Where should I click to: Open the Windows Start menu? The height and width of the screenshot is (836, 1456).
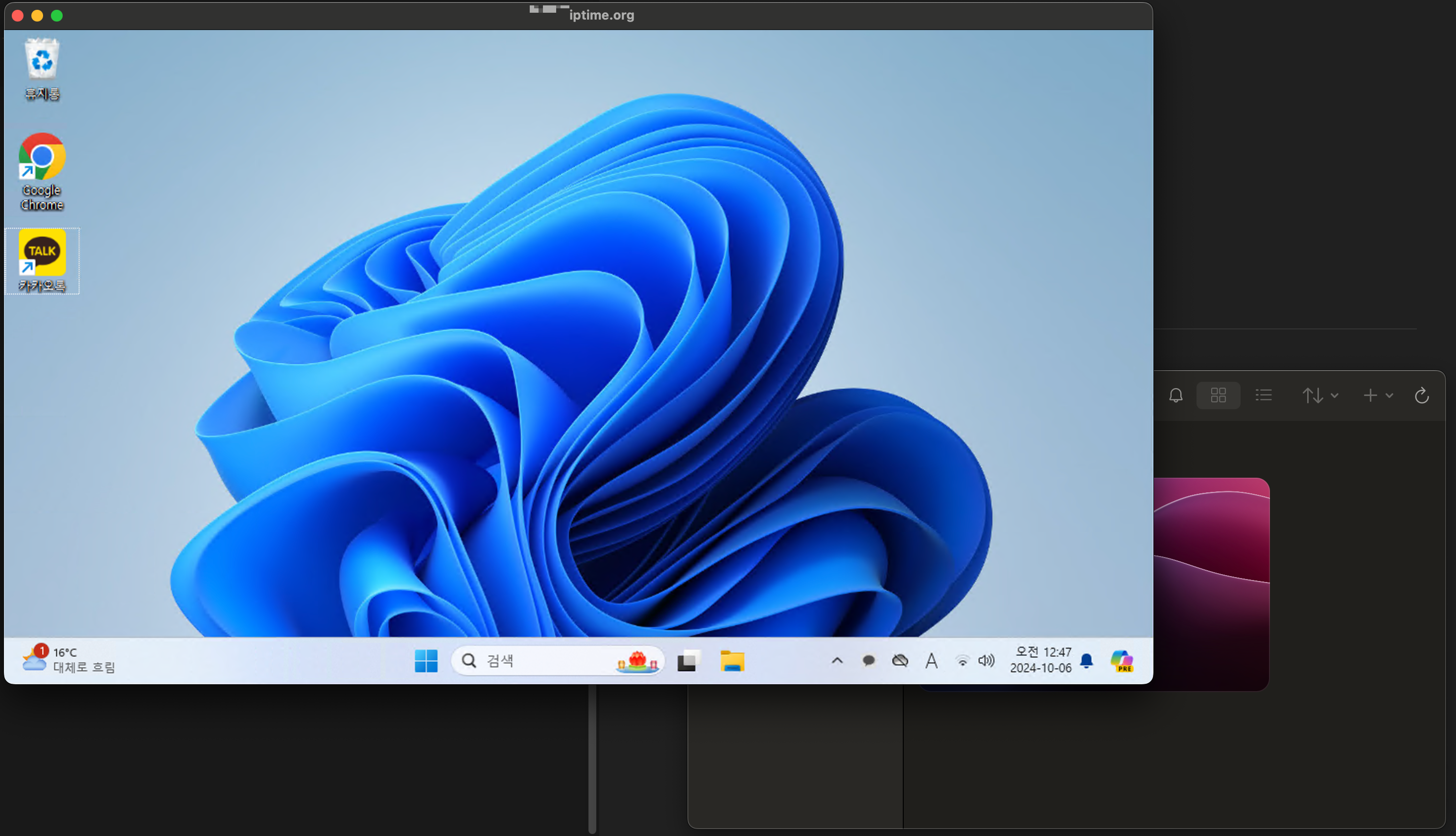click(x=425, y=661)
